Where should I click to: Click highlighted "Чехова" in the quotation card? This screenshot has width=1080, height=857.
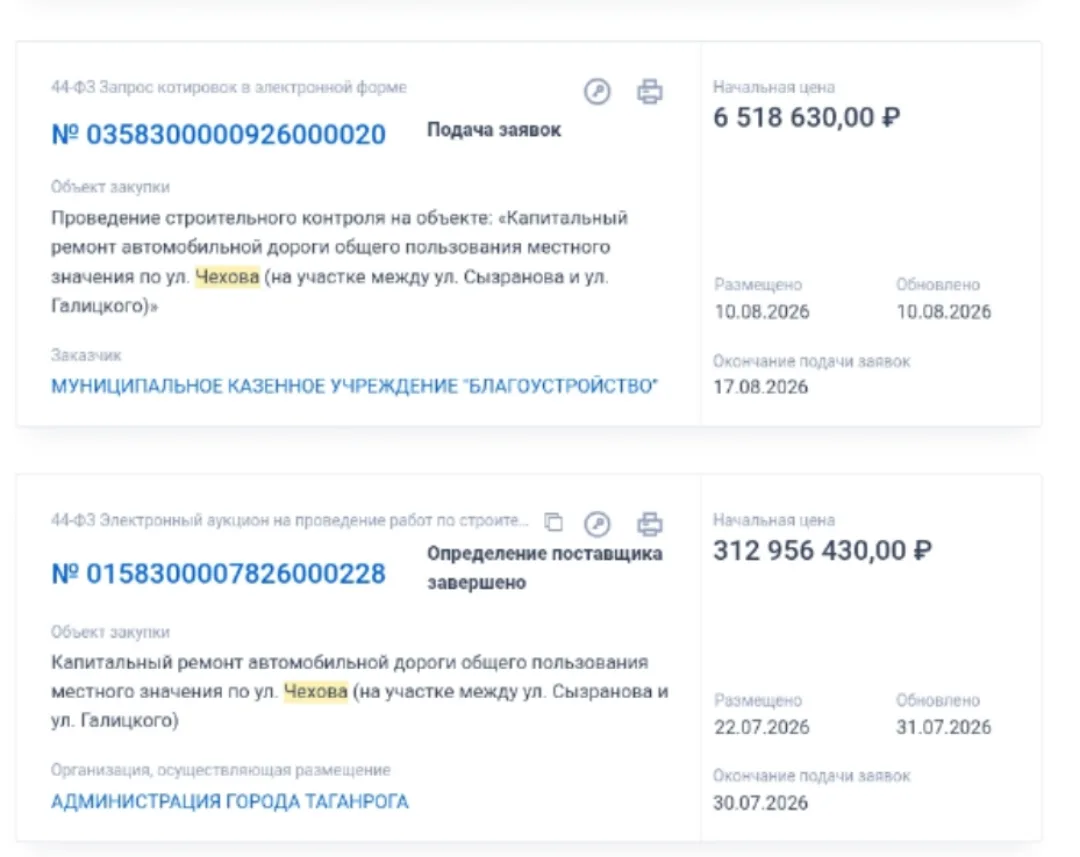(227, 277)
